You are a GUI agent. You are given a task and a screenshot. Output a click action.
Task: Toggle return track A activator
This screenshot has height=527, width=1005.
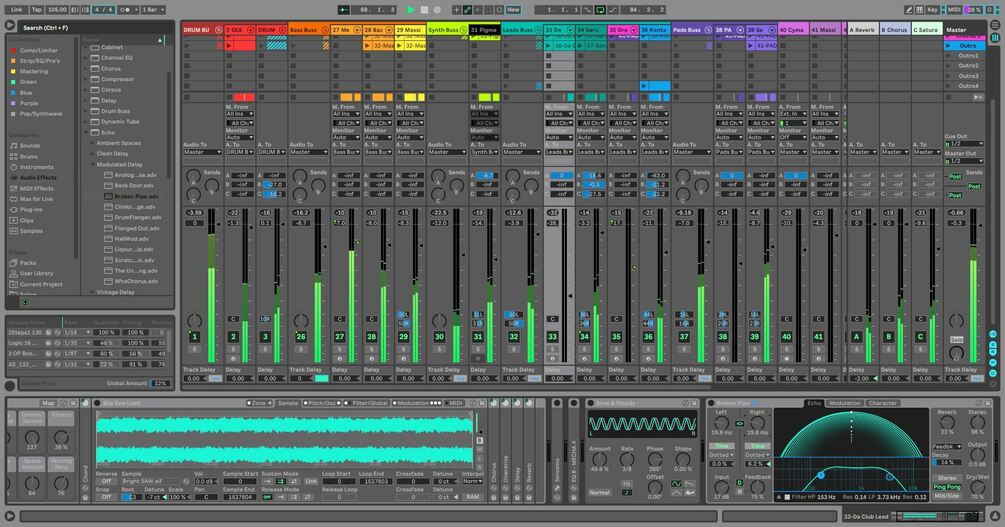[856, 337]
